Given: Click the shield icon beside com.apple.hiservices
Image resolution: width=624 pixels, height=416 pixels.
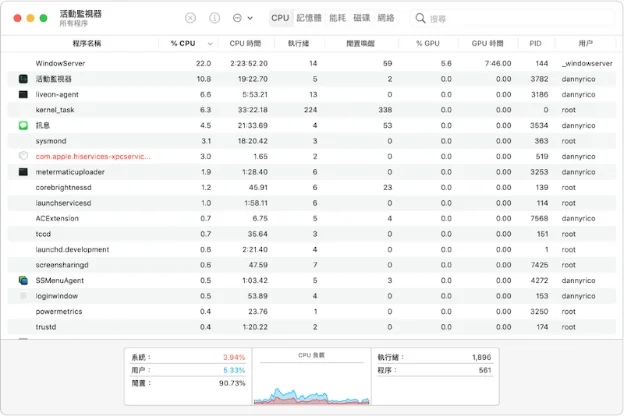Looking at the screenshot, I should (x=23, y=156).
